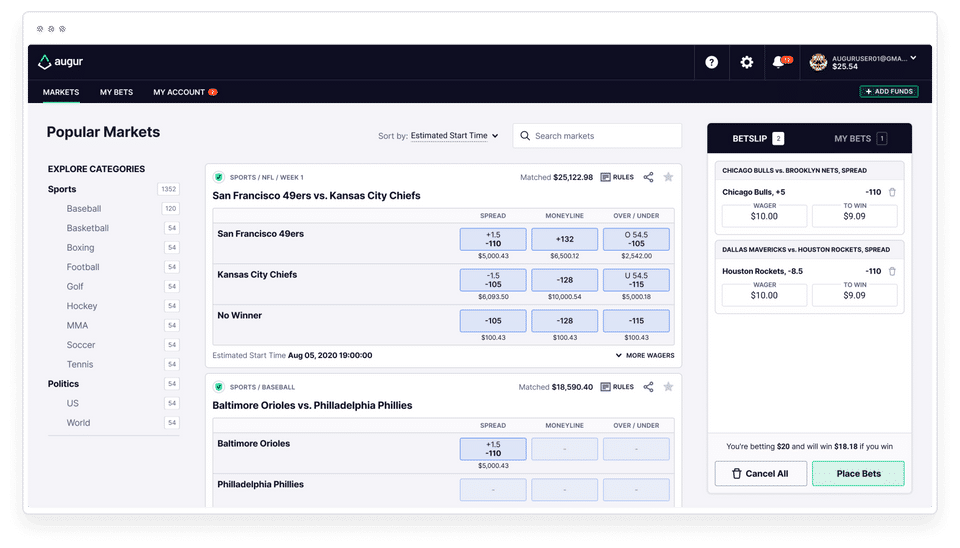Open settings gear icon
Image resolution: width=960 pixels, height=548 pixels.
pos(746,62)
